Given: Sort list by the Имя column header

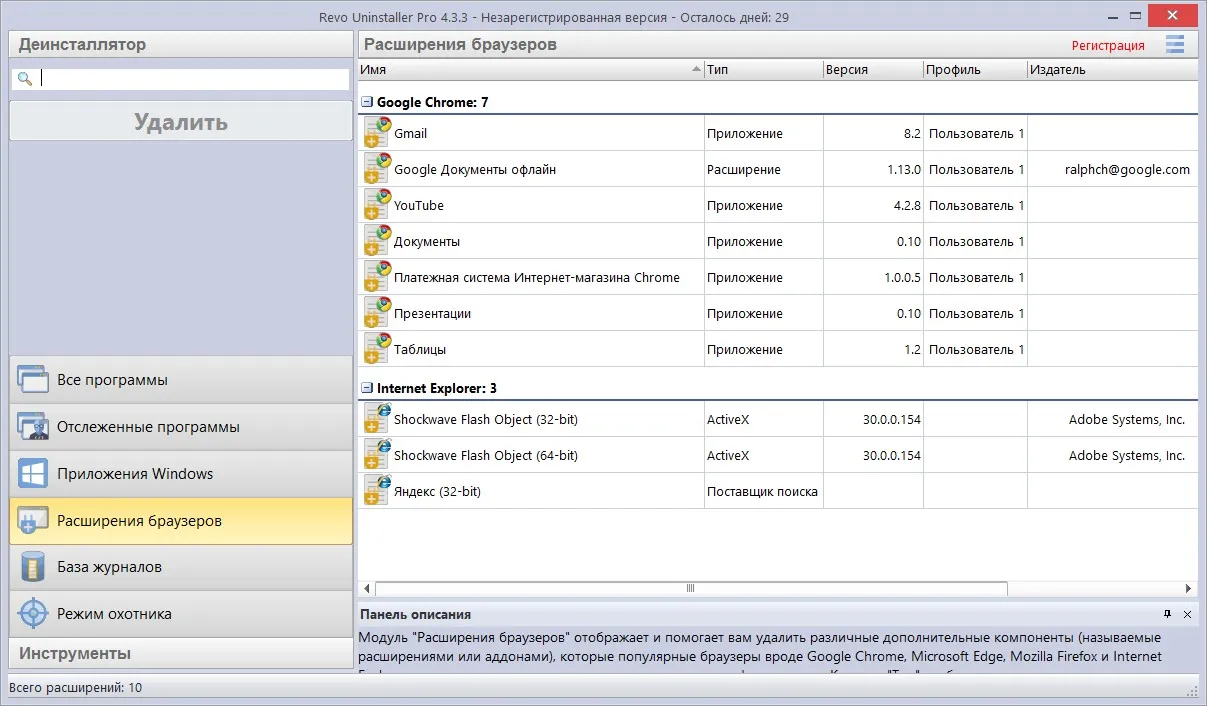Looking at the screenshot, I should point(531,70).
